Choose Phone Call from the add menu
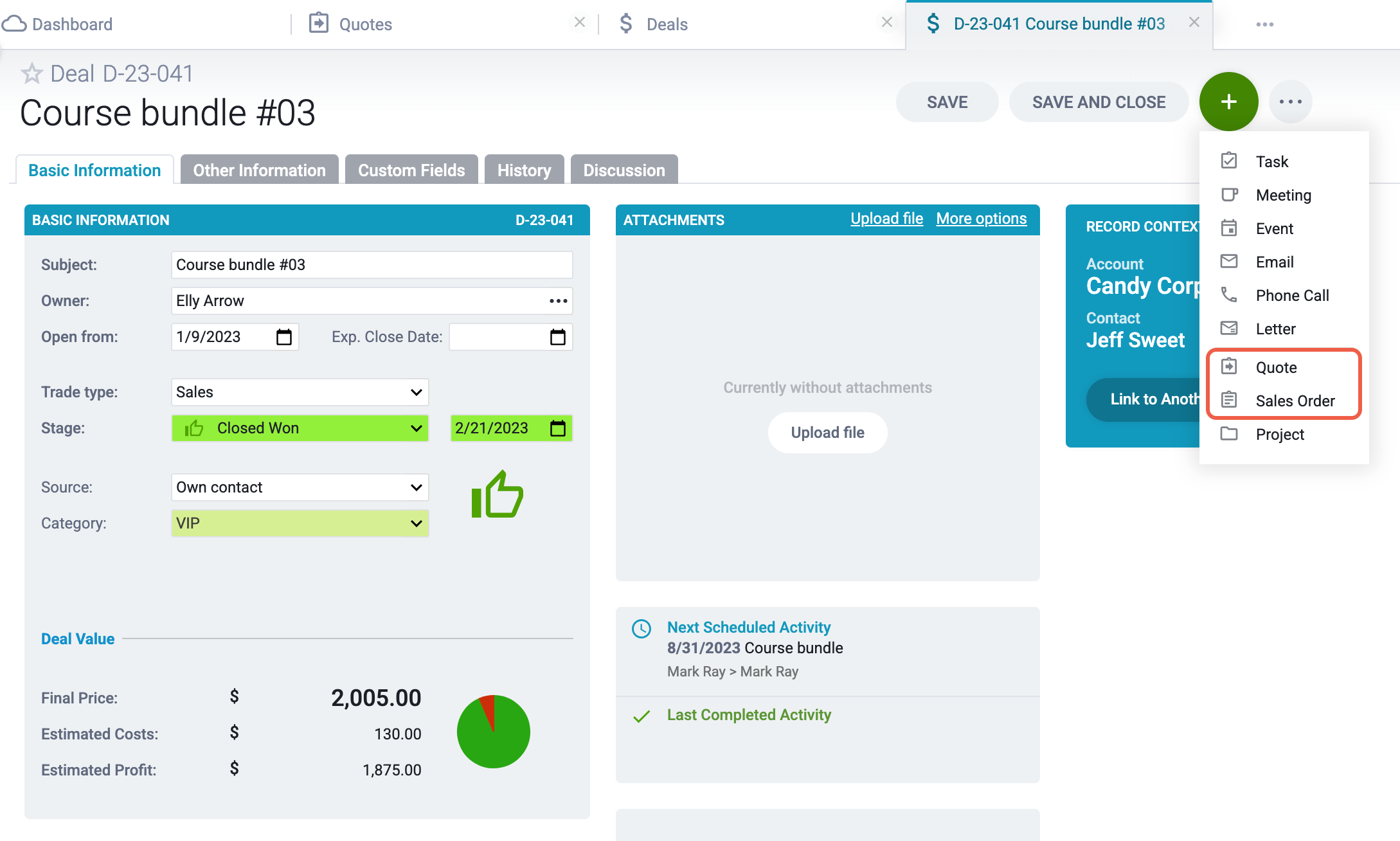Screen dimensions: 1400x841 click(1292, 296)
